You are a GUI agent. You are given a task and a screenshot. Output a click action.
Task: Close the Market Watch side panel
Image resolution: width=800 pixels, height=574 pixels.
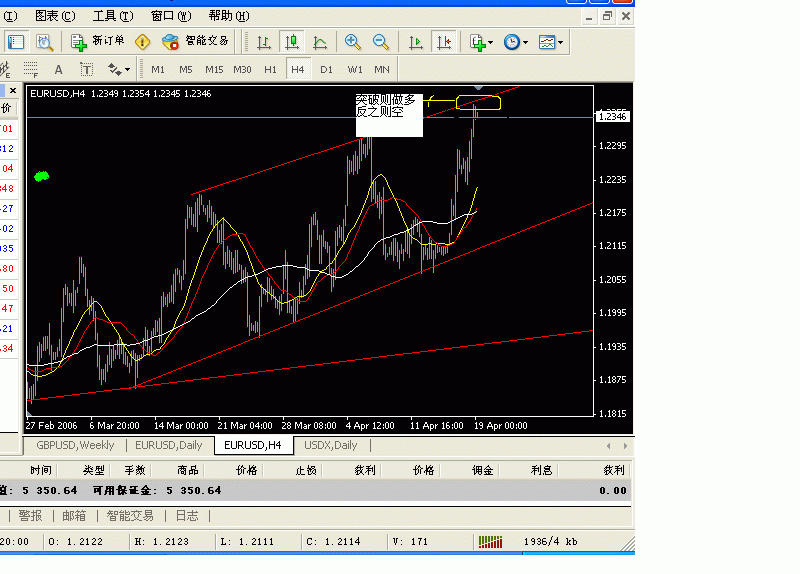13,91
